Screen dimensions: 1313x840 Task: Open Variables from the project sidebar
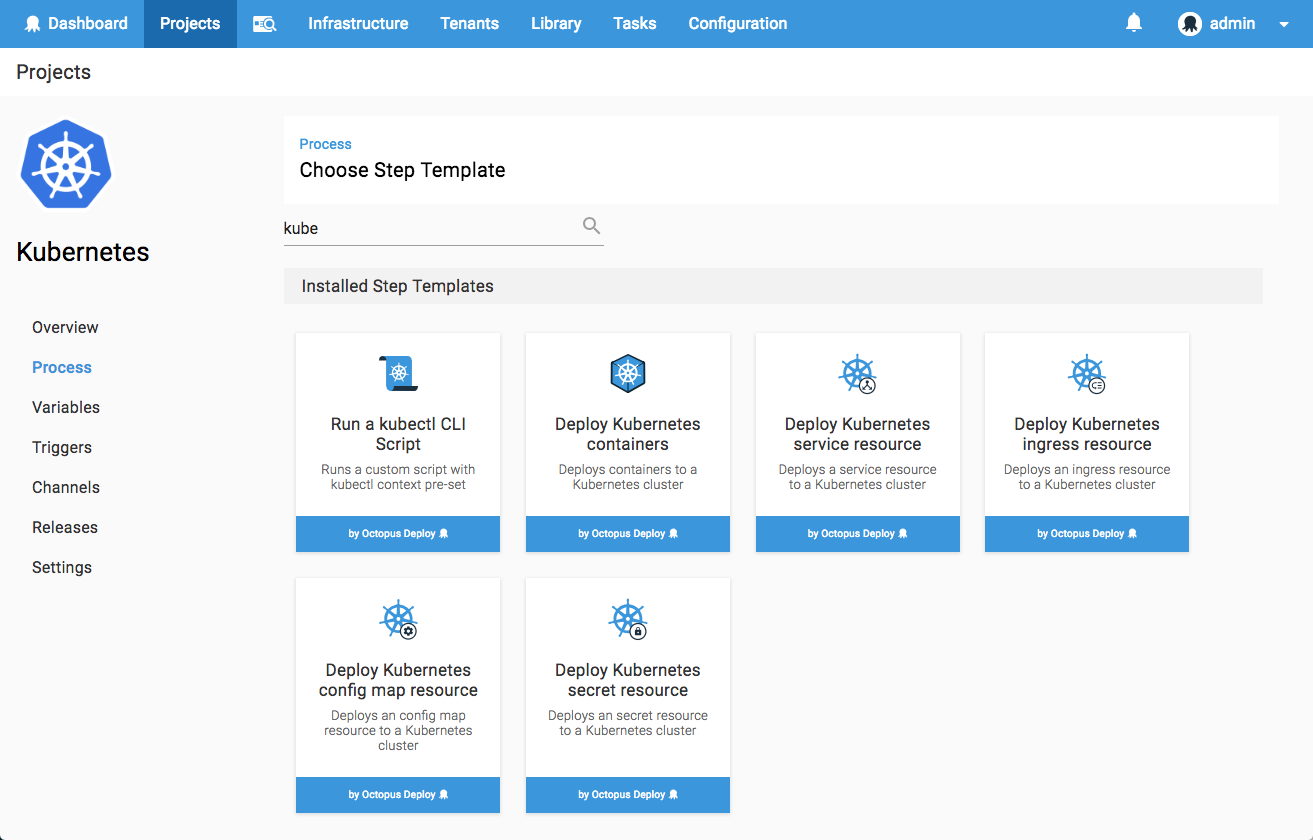point(65,407)
